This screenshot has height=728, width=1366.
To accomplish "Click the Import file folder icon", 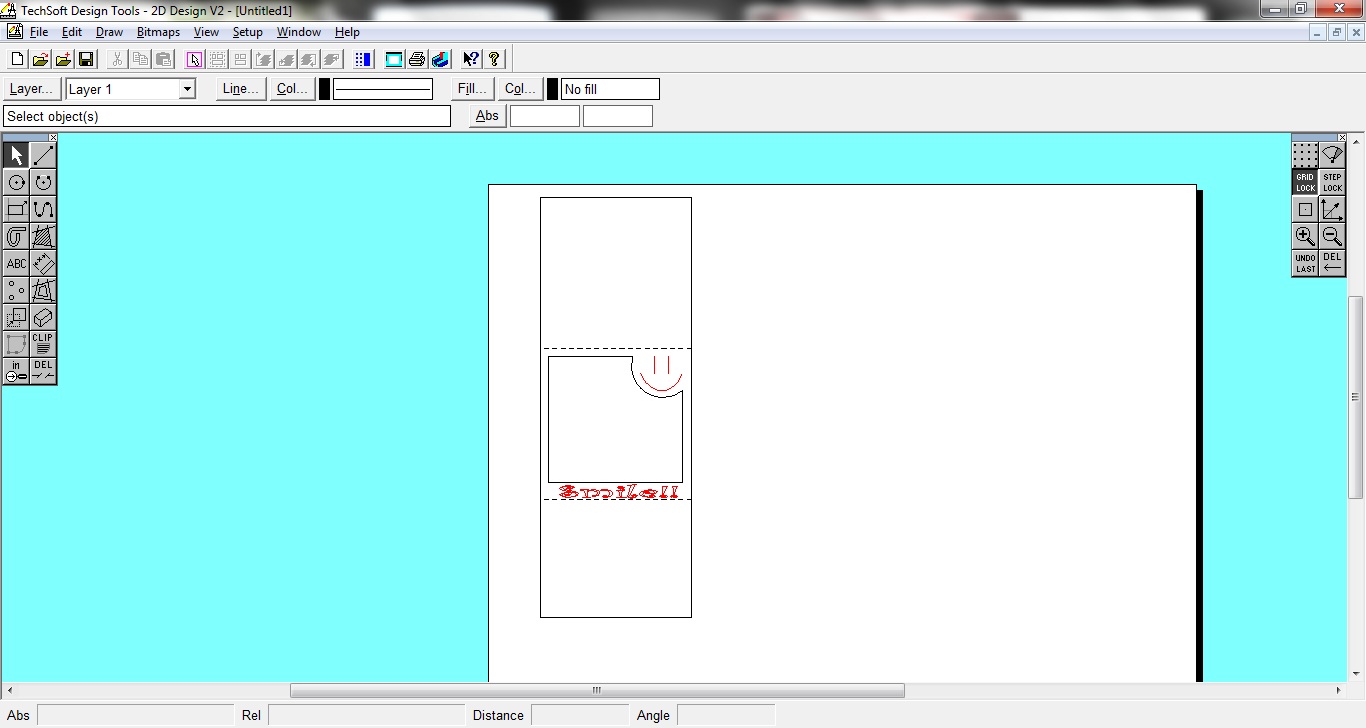I will coord(63,59).
